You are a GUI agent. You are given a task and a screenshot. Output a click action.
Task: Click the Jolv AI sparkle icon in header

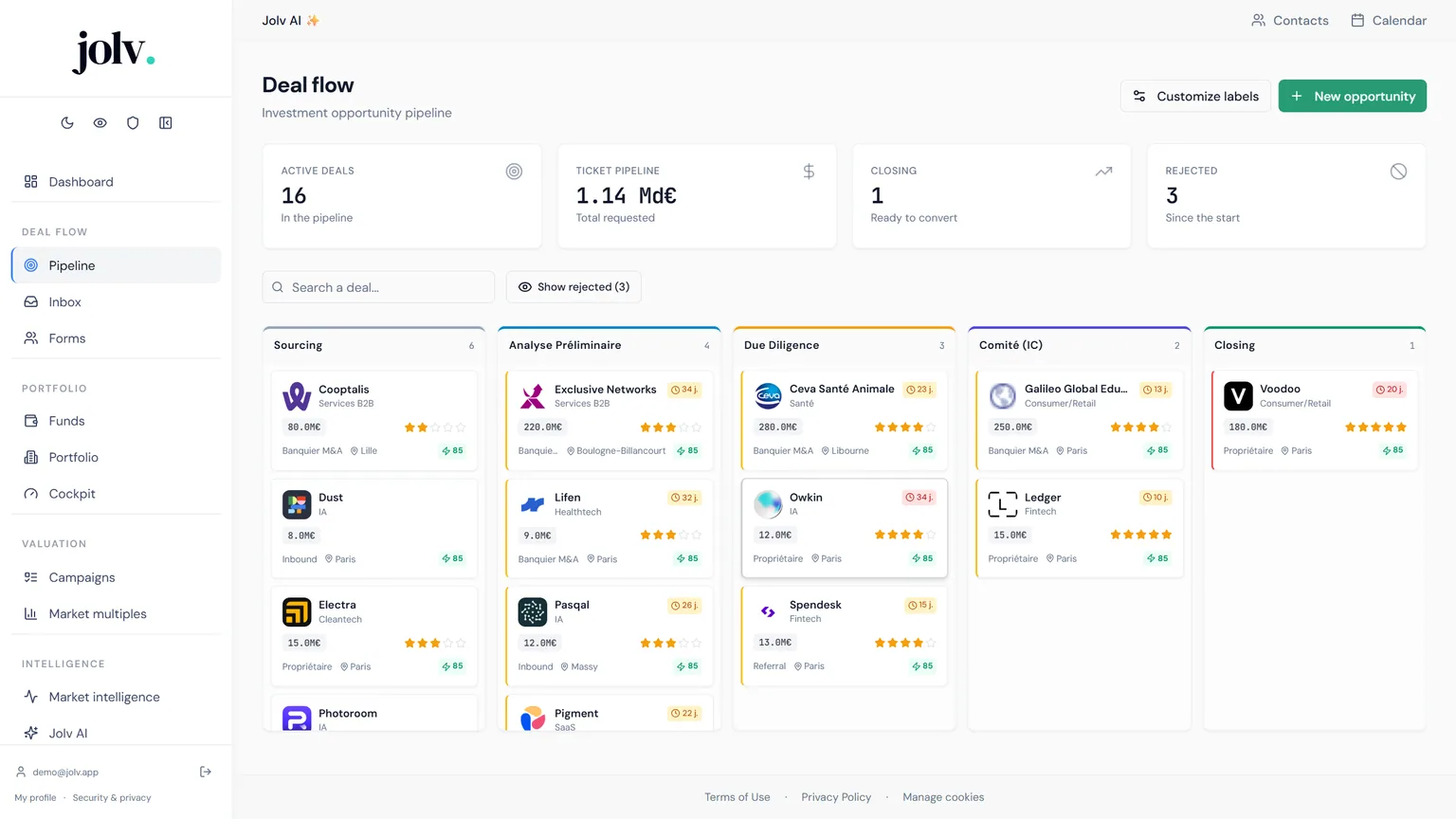313,21
